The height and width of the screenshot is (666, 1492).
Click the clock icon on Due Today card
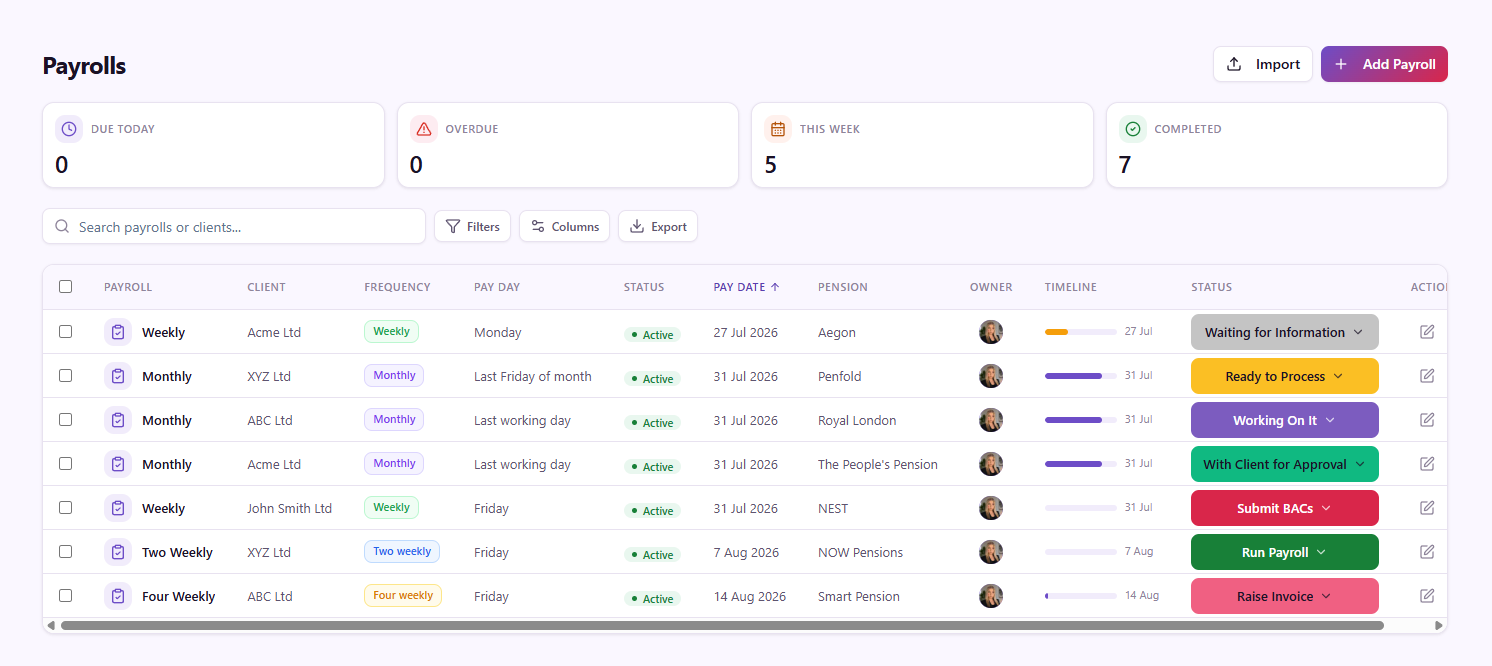click(x=69, y=129)
